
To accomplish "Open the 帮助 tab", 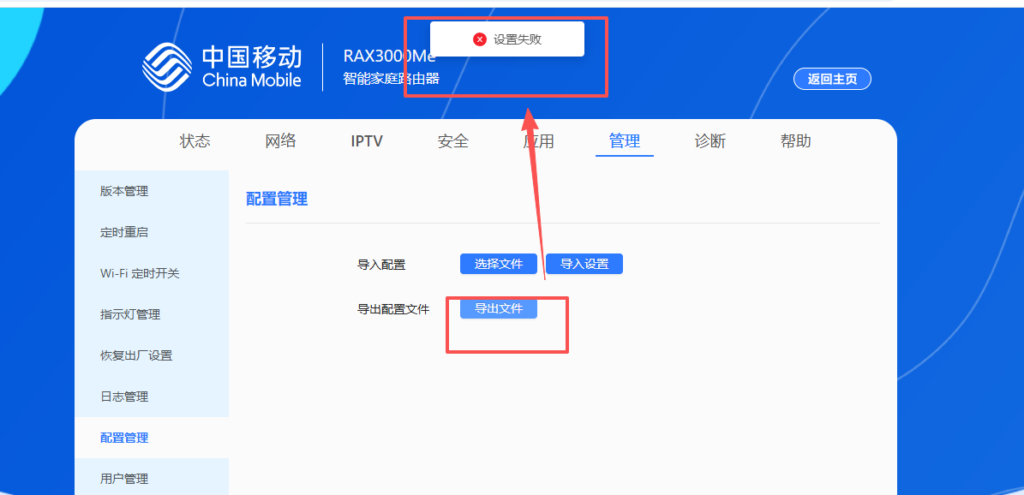I will point(795,141).
